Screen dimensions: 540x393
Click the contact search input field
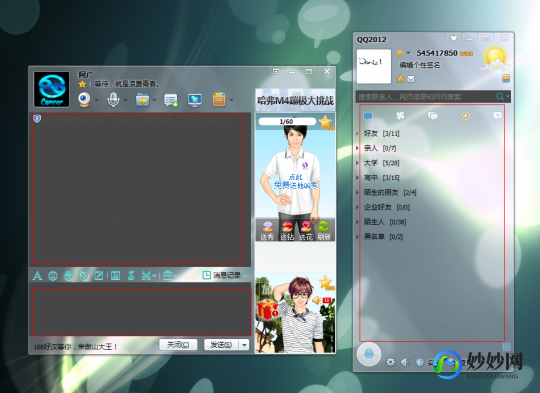[x=425, y=97]
